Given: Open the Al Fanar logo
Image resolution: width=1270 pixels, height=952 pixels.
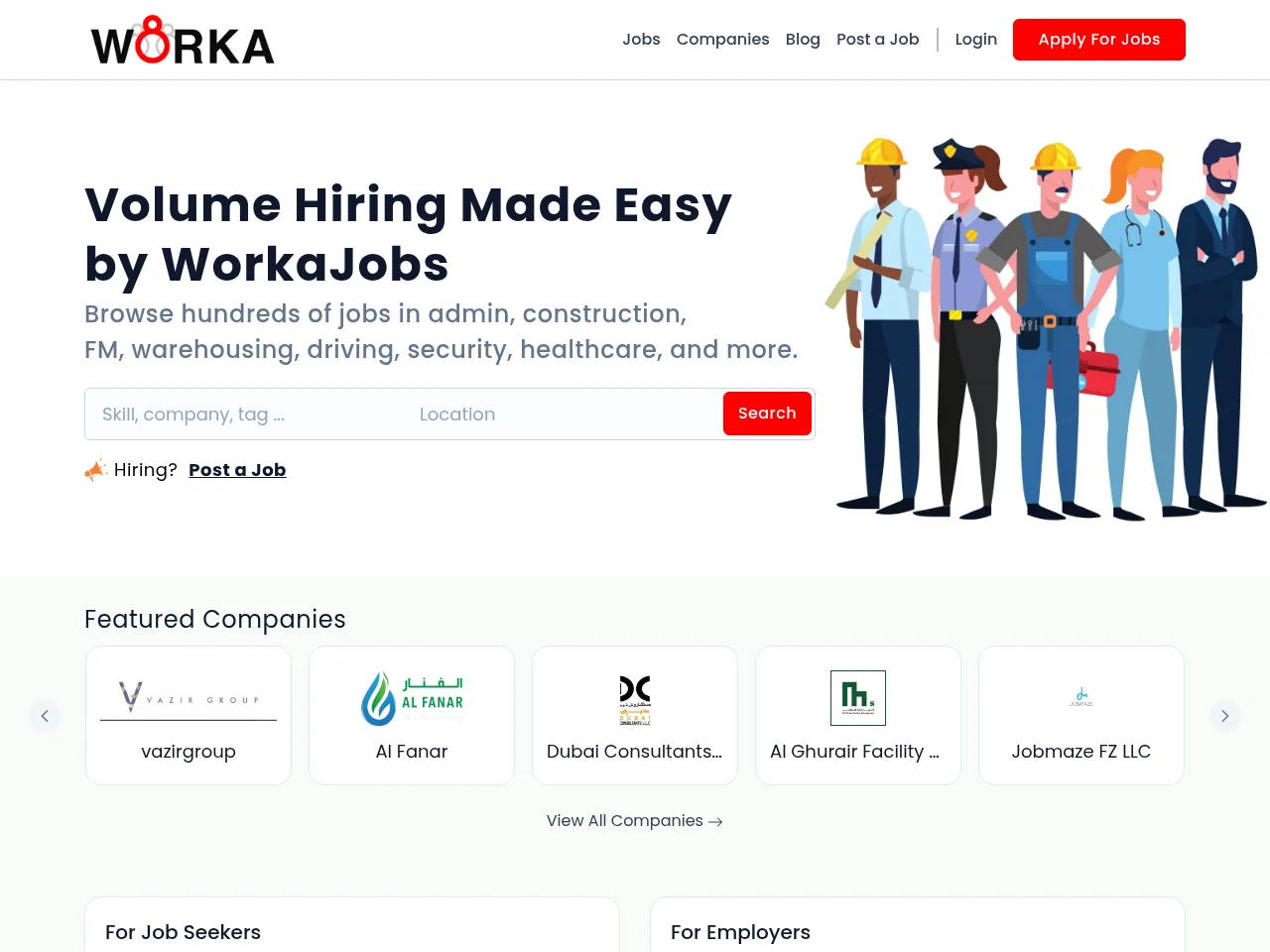Looking at the screenshot, I should [x=412, y=698].
